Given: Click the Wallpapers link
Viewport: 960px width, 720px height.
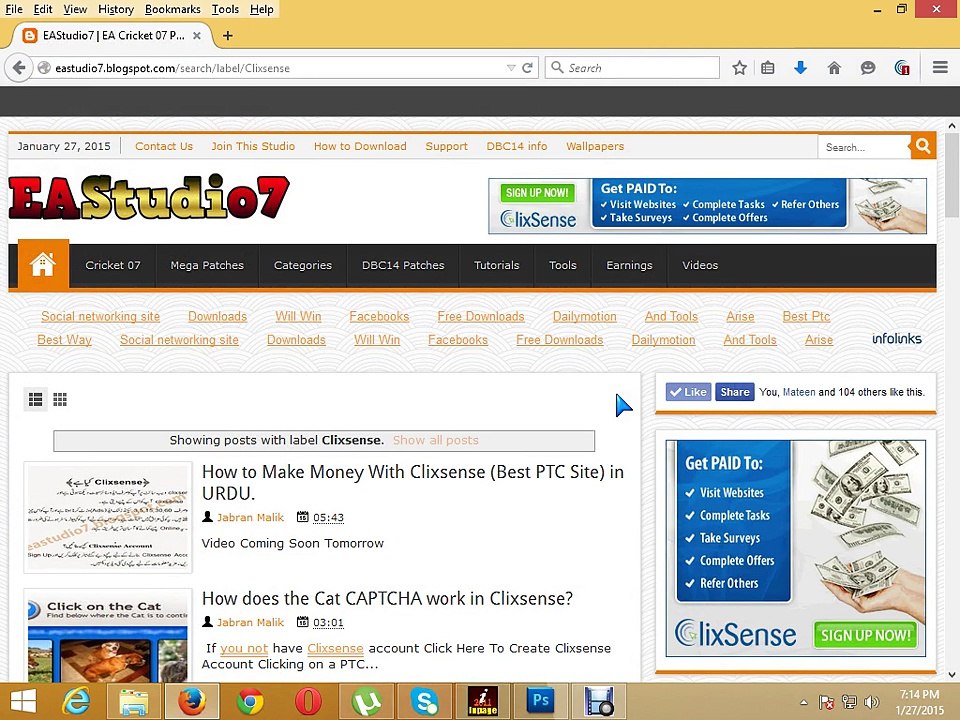Looking at the screenshot, I should (595, 146).
